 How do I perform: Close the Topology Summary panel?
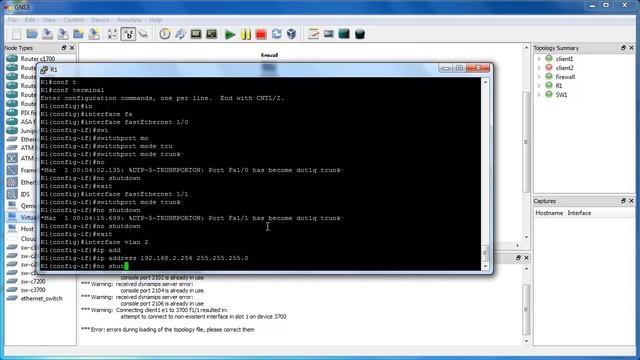point(631,48)
